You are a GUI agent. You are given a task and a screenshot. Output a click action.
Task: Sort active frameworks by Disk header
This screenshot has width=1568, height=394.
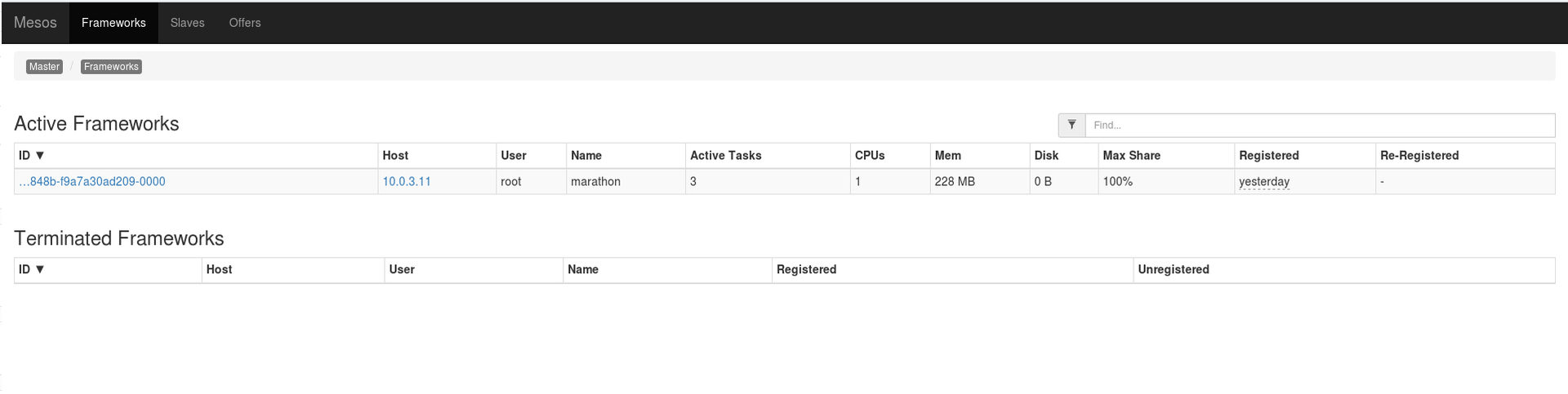point(1046,156)
